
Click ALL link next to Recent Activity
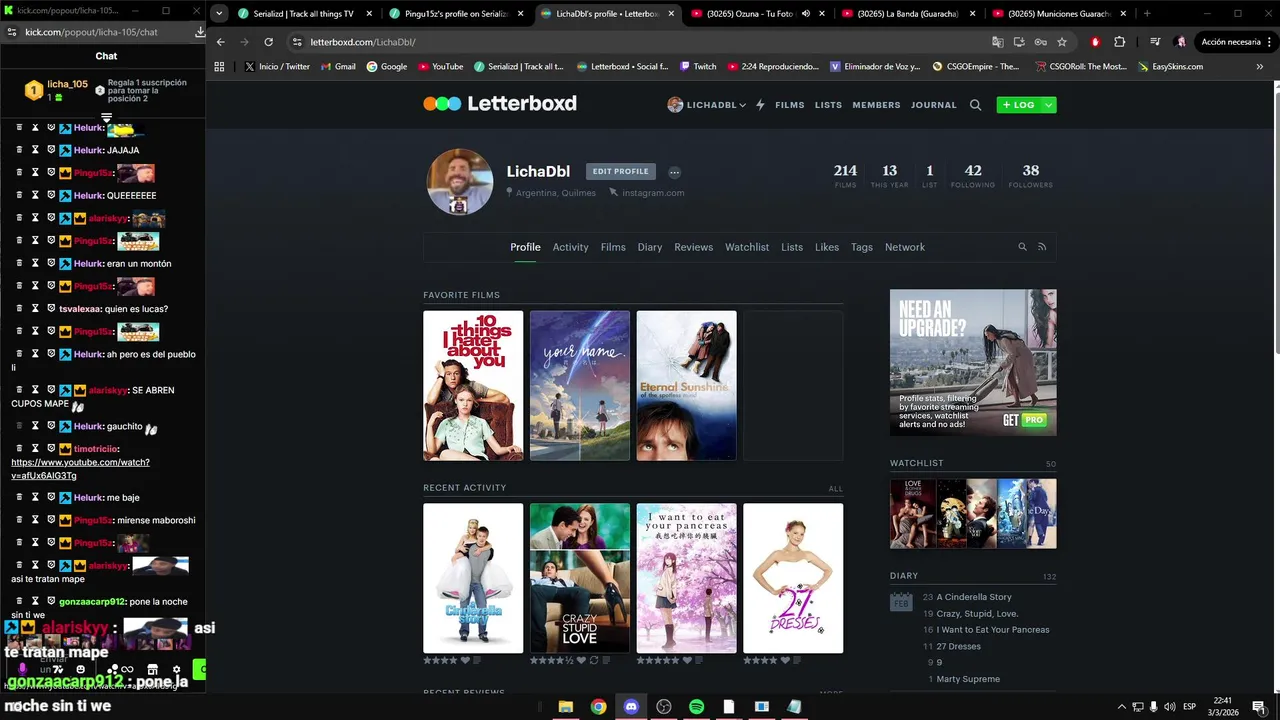point(836,489)
